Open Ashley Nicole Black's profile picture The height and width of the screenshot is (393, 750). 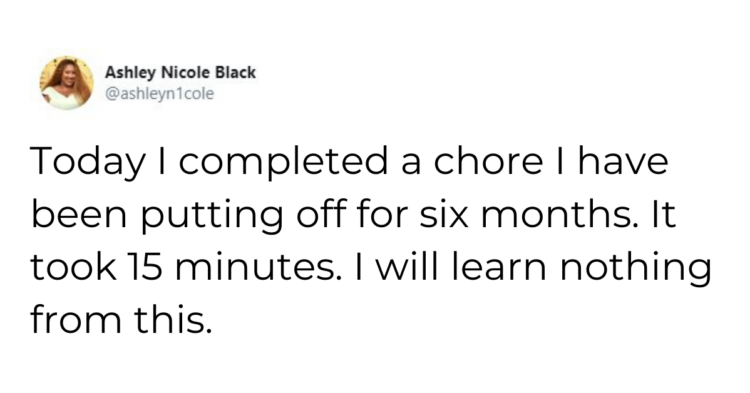coord(66,83)
